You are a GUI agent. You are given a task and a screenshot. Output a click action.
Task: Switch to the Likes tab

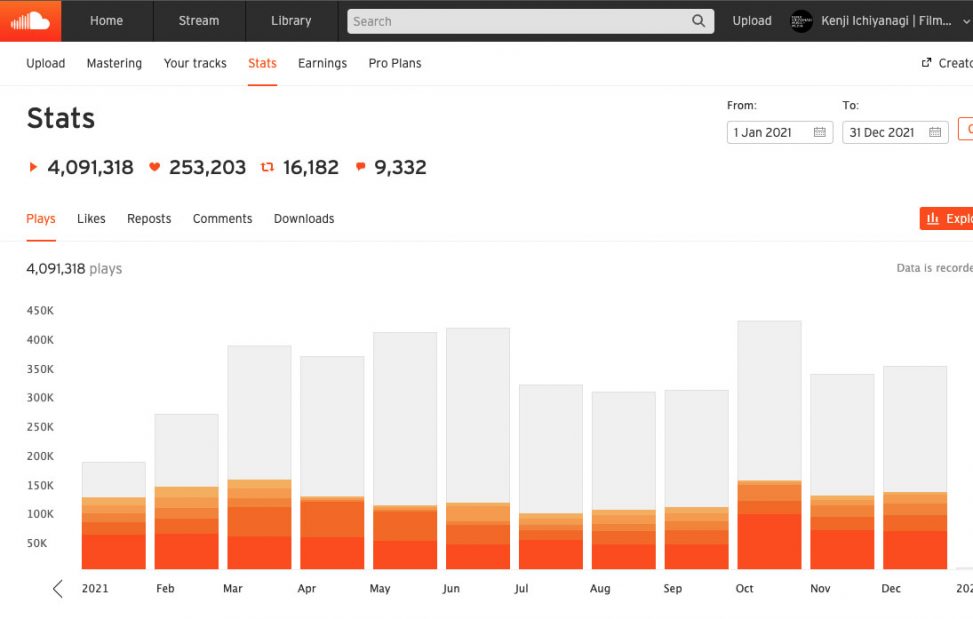pos(91,219)
